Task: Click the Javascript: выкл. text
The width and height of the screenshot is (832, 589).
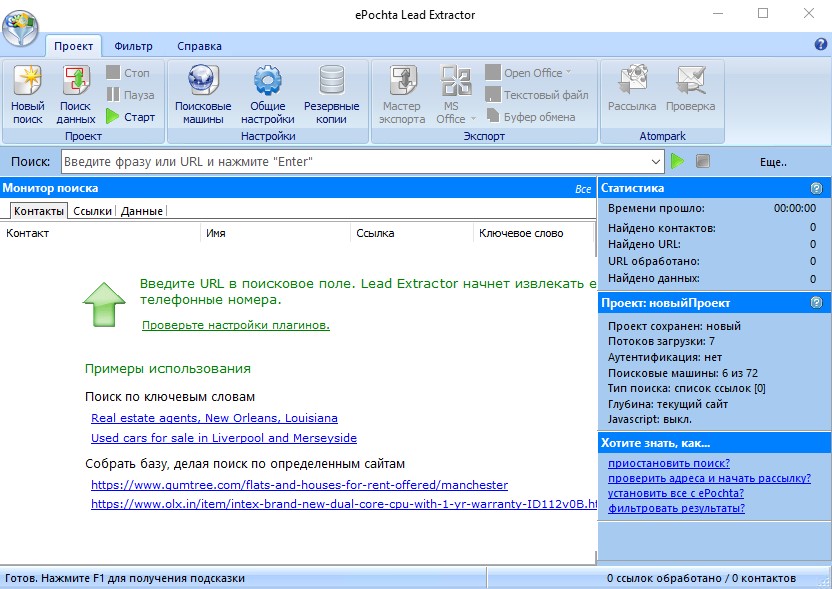Action: tap(649, 419)
